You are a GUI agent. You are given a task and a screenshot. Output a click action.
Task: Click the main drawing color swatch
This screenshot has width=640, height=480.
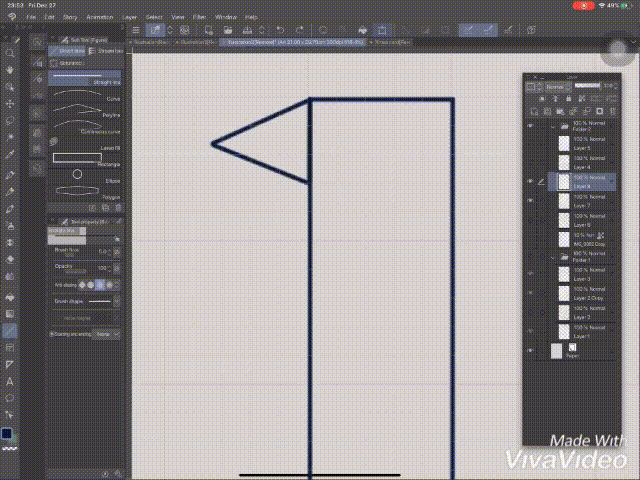pos(6,433)
